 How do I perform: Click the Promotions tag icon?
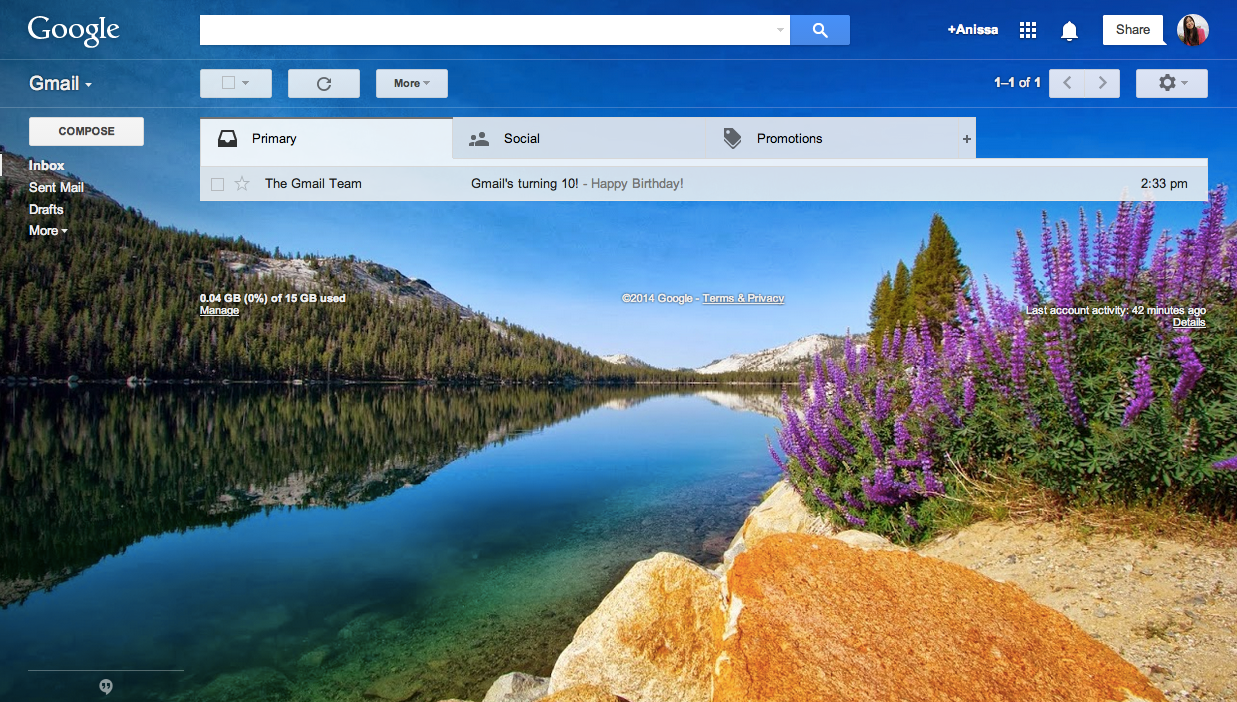[731, 138]
